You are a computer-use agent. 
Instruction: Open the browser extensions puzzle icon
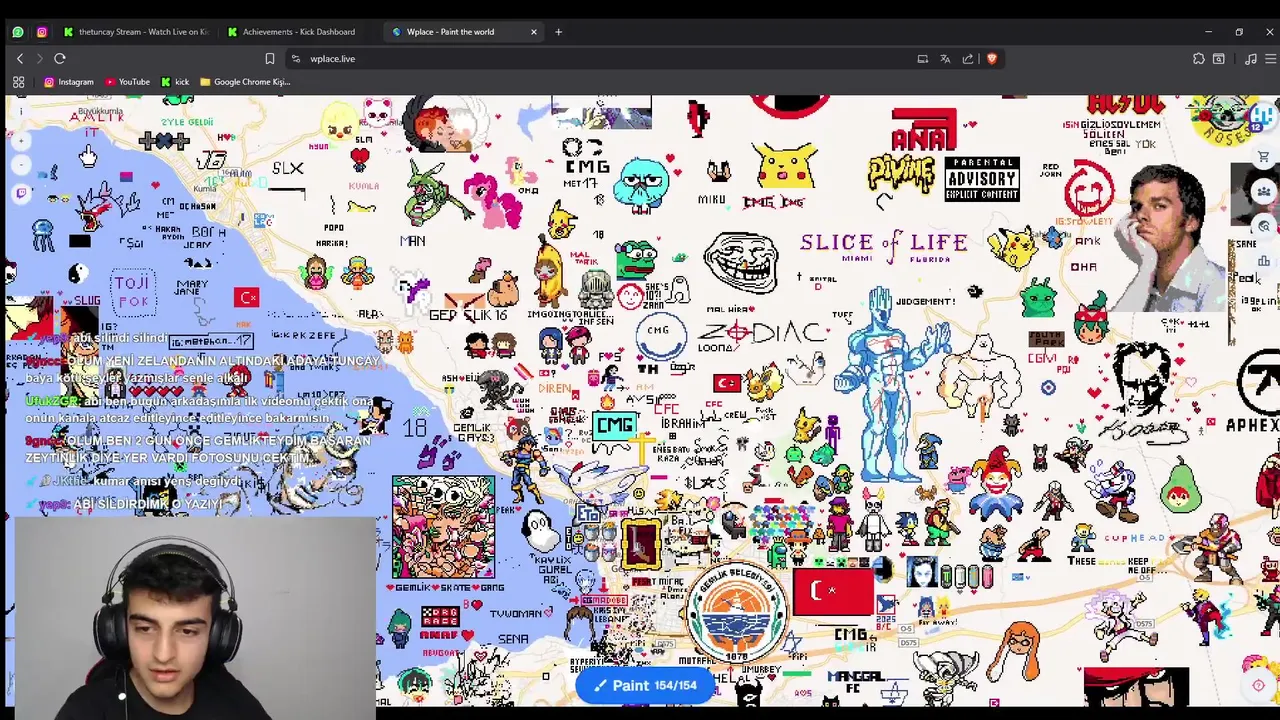point(1198,58)
